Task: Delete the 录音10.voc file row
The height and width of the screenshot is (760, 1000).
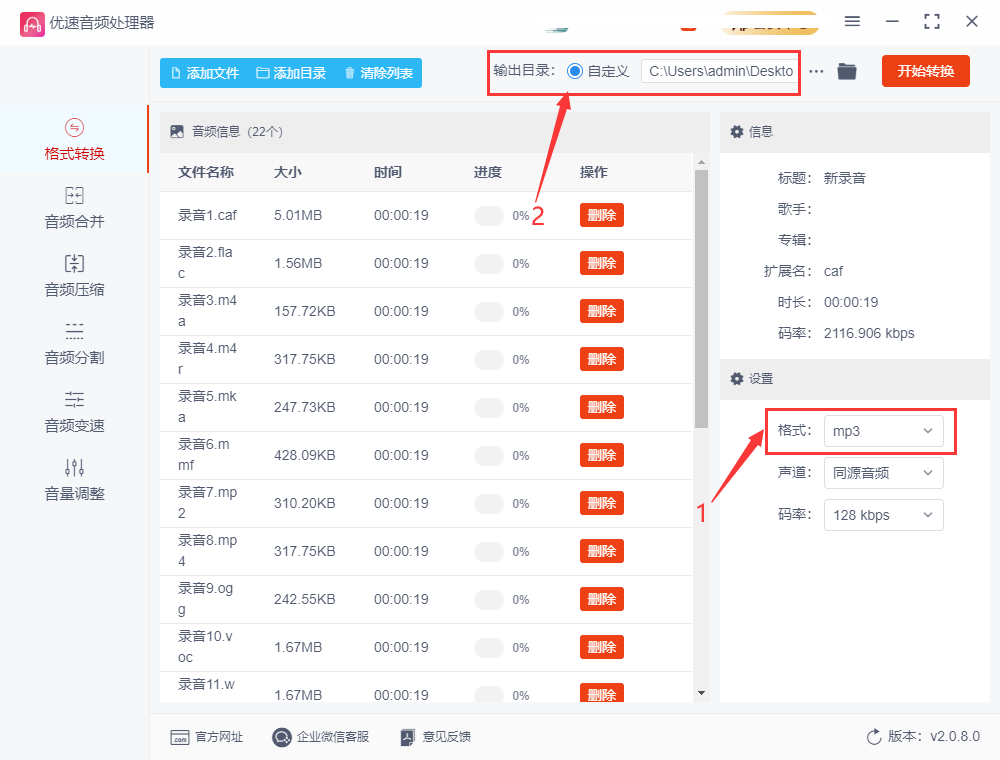Action: (x=601, y=647)
